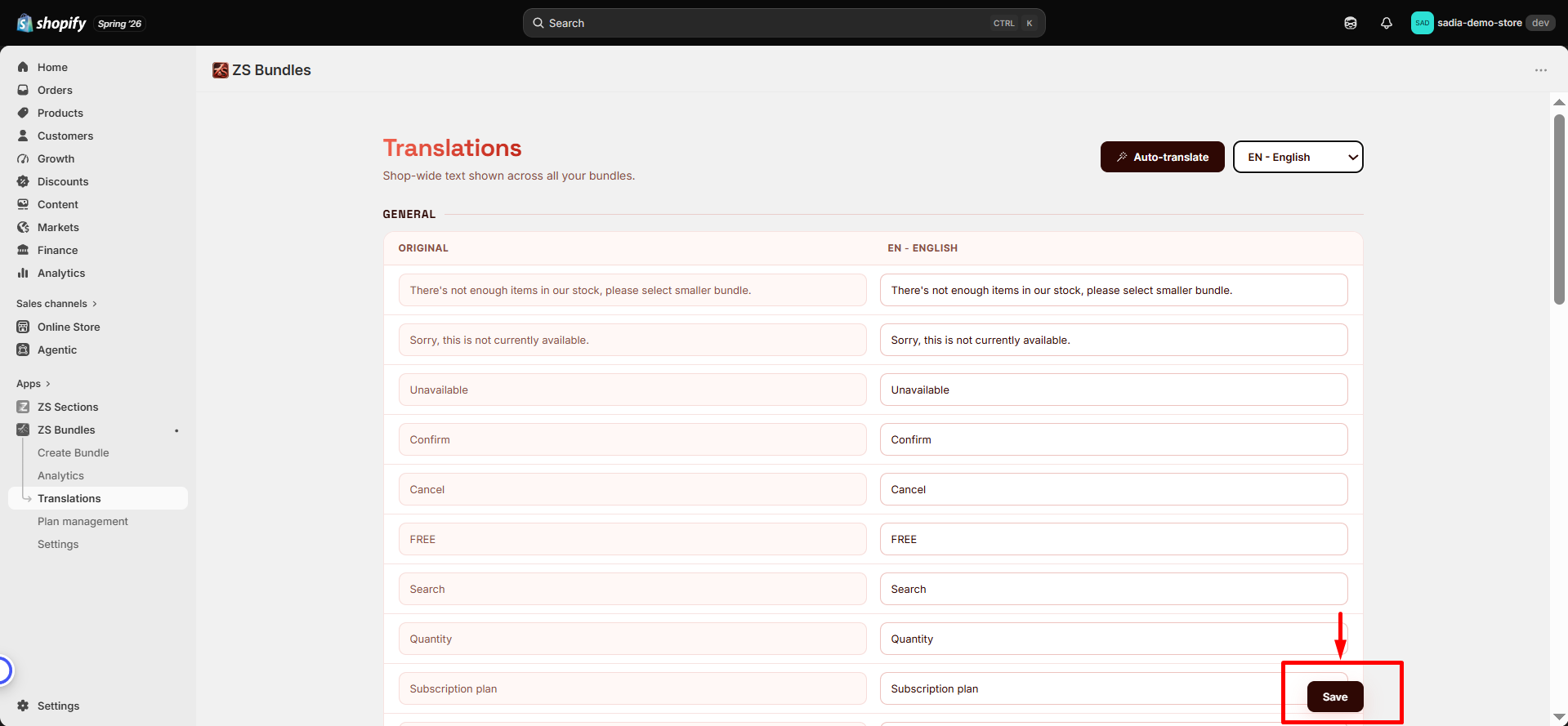Edit the FREE English translation field
1568x726 pixels.
[1114, 539]
